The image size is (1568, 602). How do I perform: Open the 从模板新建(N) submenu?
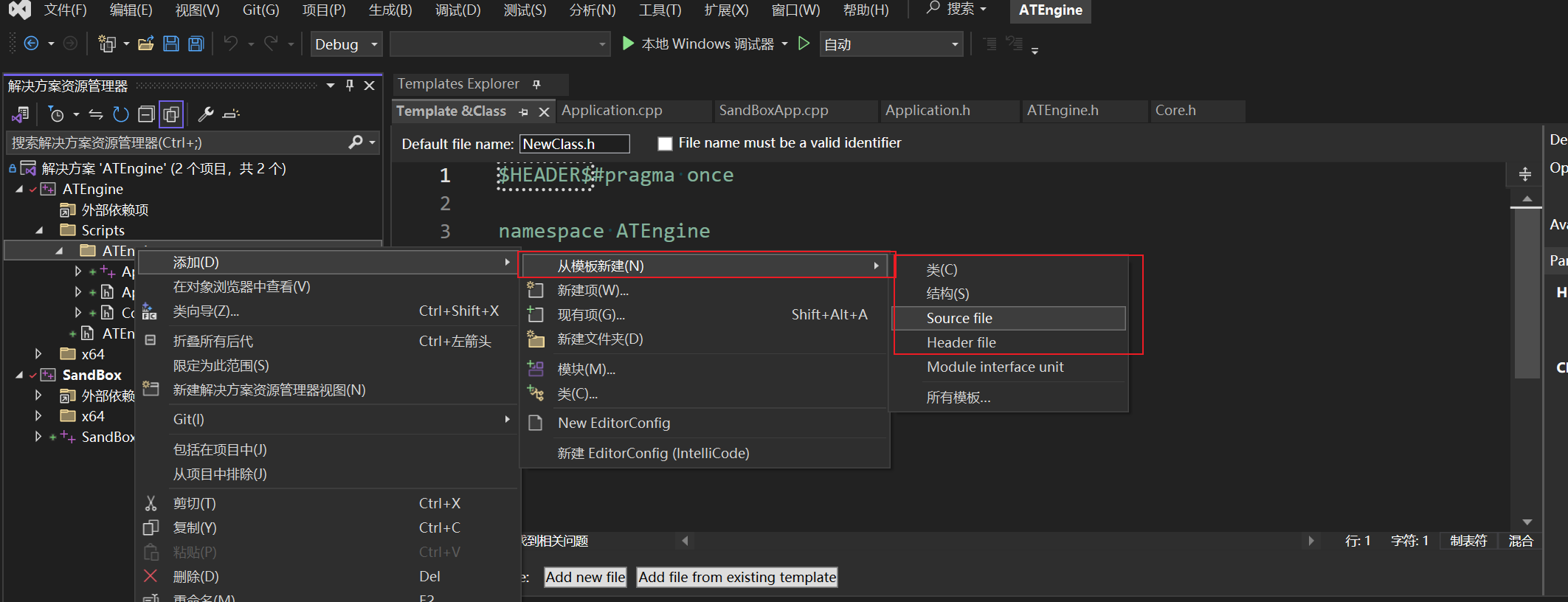(704, 266)
